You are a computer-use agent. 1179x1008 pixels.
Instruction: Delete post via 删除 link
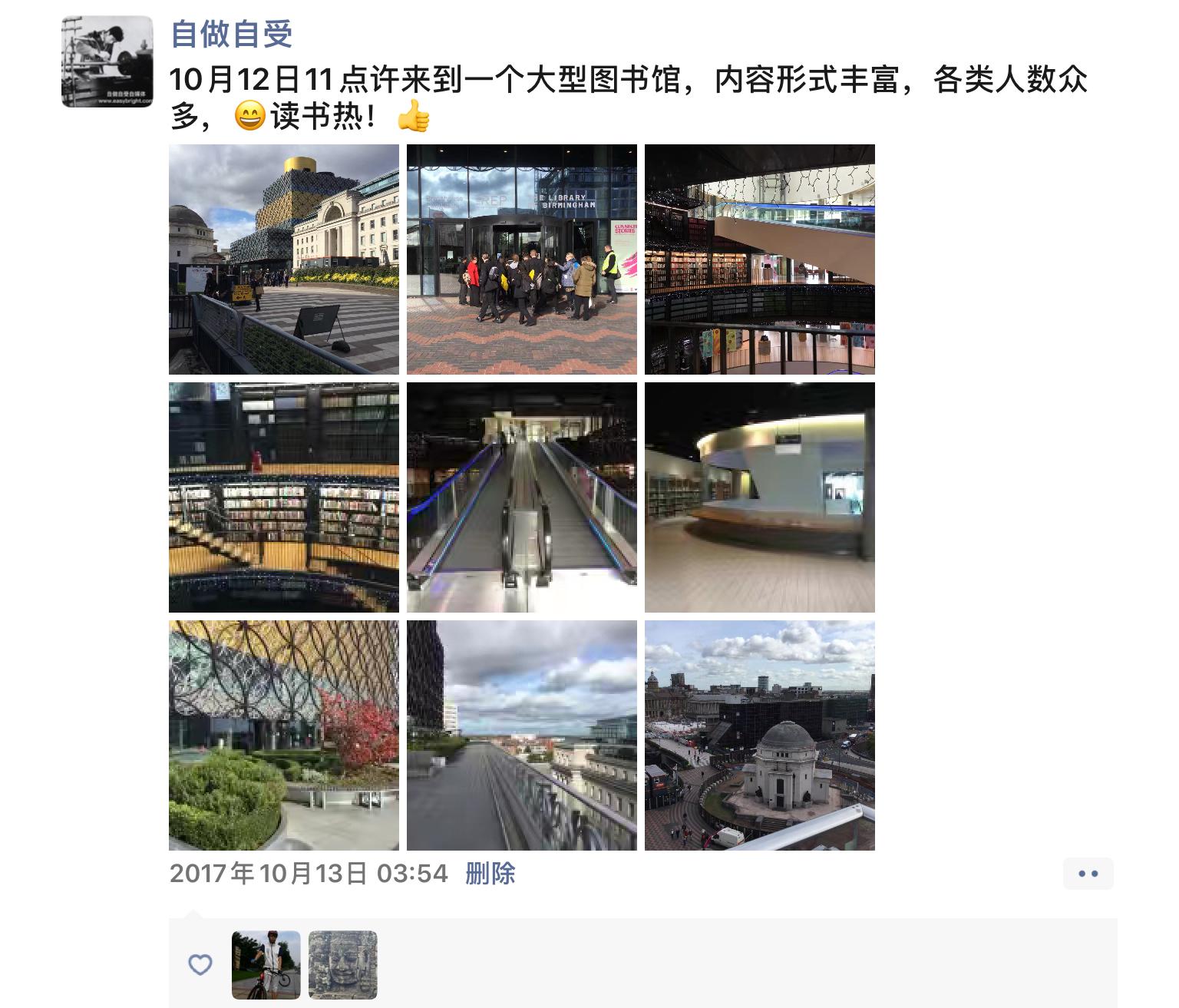(490, 874)
